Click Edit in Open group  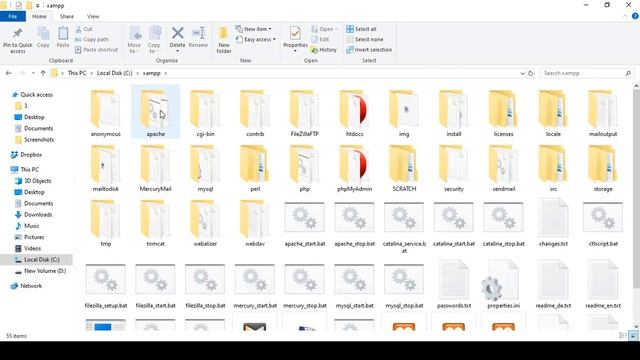pyautogui.click(x=320, y=39)
